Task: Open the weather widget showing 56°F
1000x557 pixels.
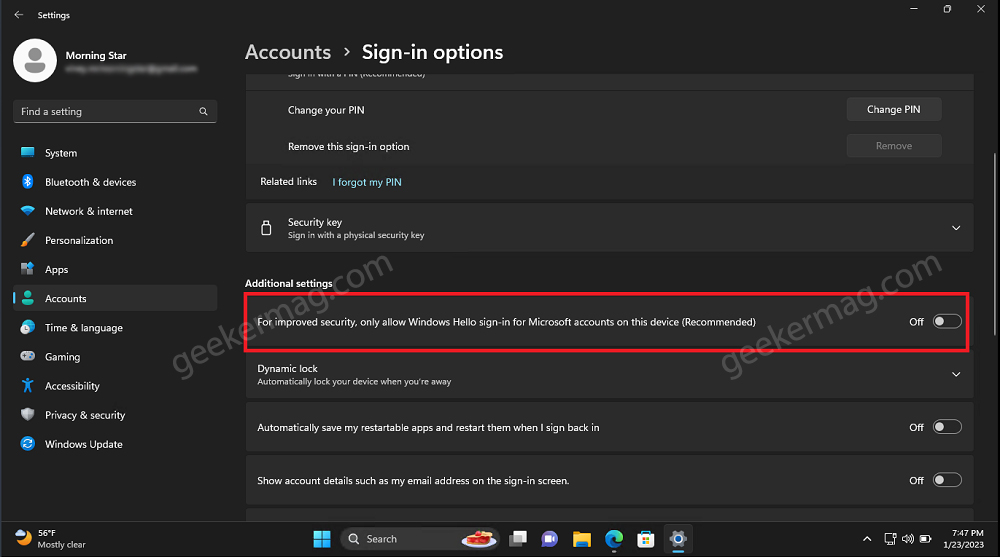Action: click(x=50, y=538)
